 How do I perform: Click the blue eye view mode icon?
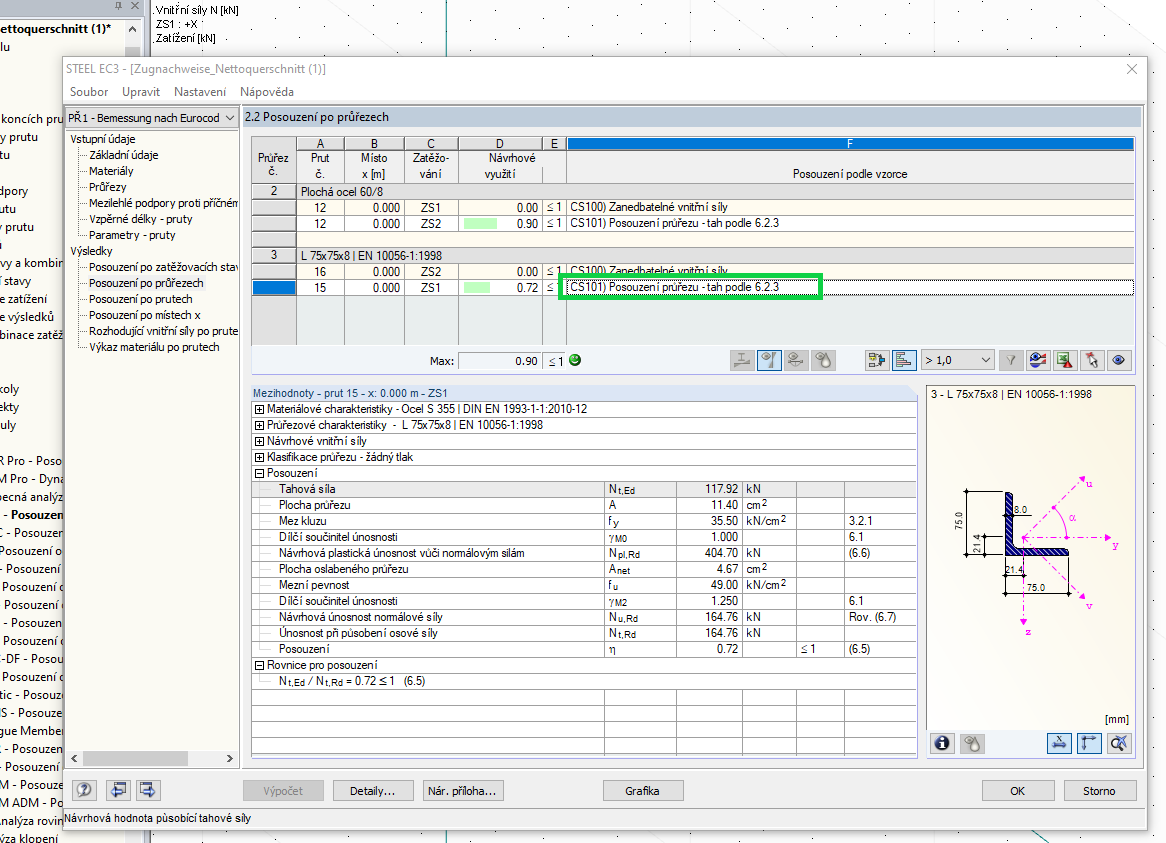point(1118,361)
